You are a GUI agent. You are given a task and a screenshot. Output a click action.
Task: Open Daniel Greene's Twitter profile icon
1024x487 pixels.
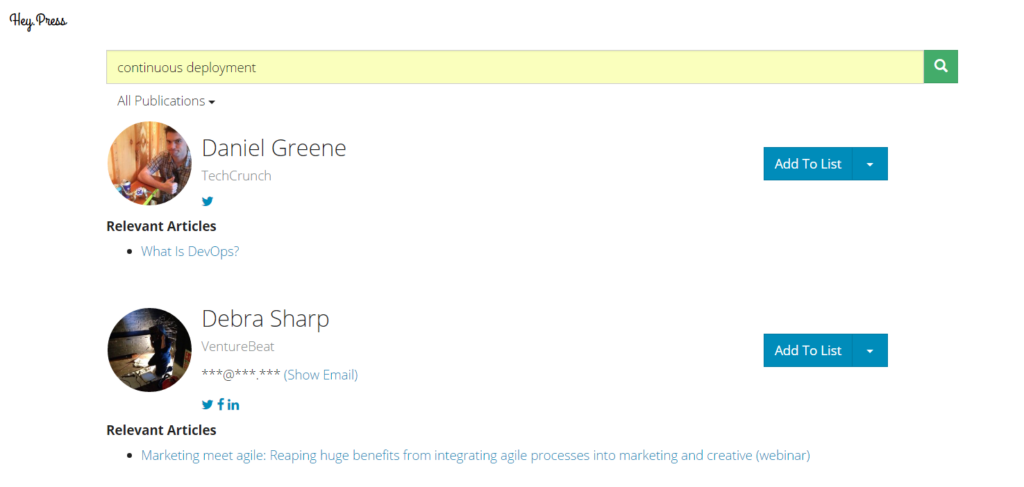208,201
